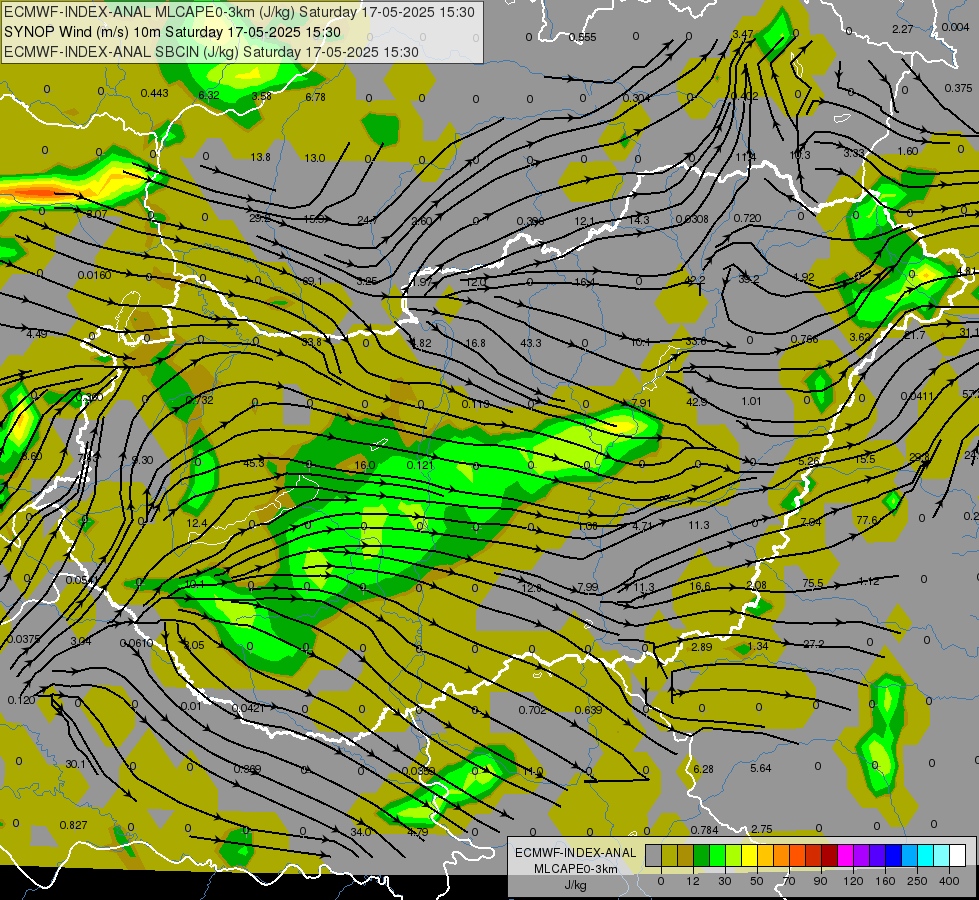Click the map value 33.8
The width and height of the screenshot is (979, 900).
311,342
